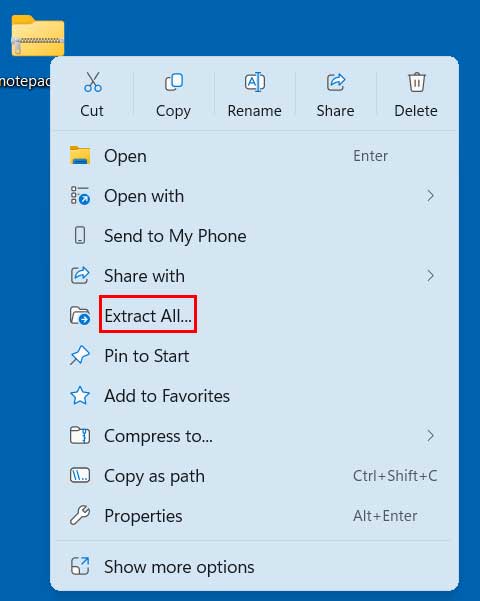Click the Properties wrench icon

coord(80,515)
